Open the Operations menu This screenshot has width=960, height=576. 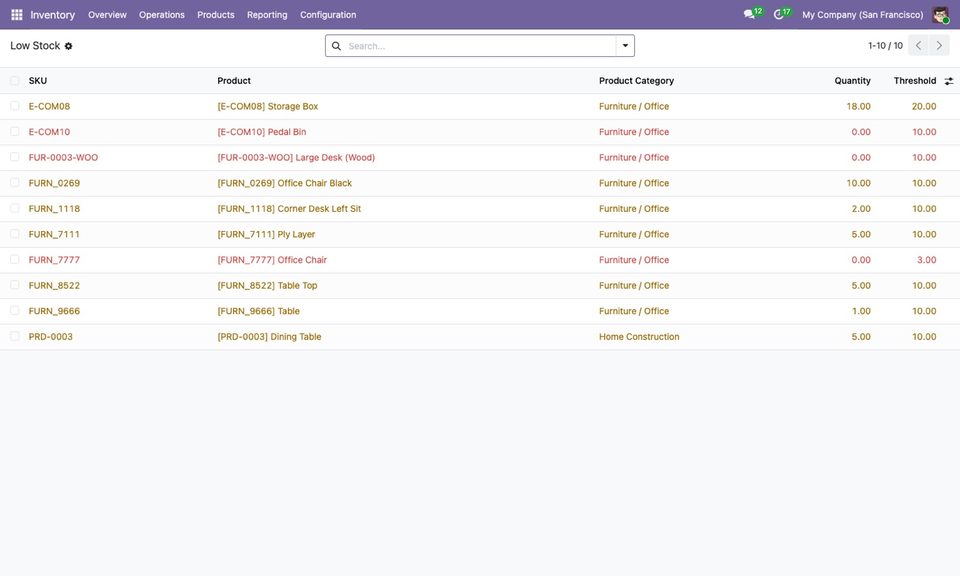[x=162, y=15]
